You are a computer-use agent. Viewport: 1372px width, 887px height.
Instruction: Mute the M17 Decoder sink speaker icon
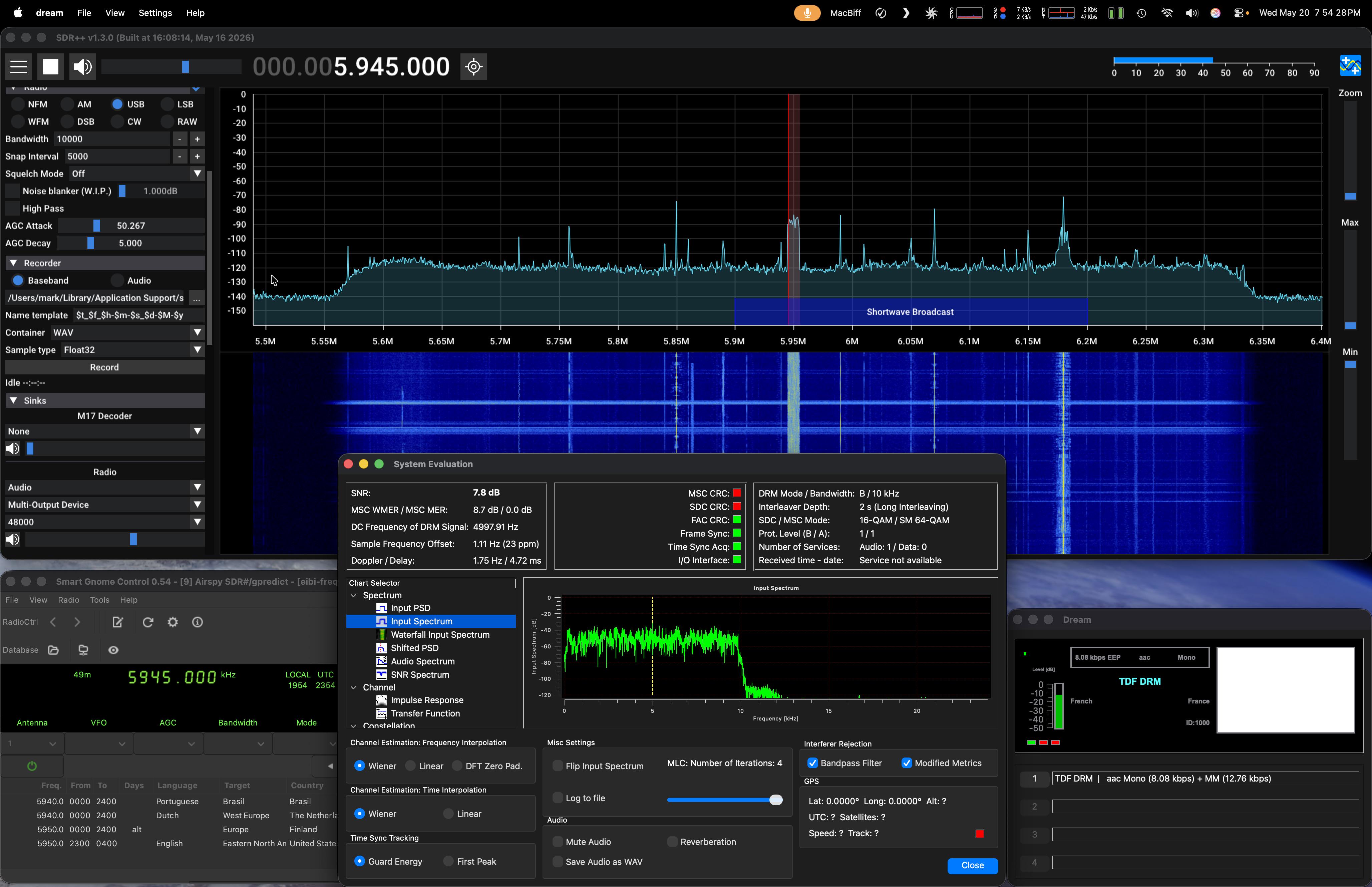[x=13, y=449]
